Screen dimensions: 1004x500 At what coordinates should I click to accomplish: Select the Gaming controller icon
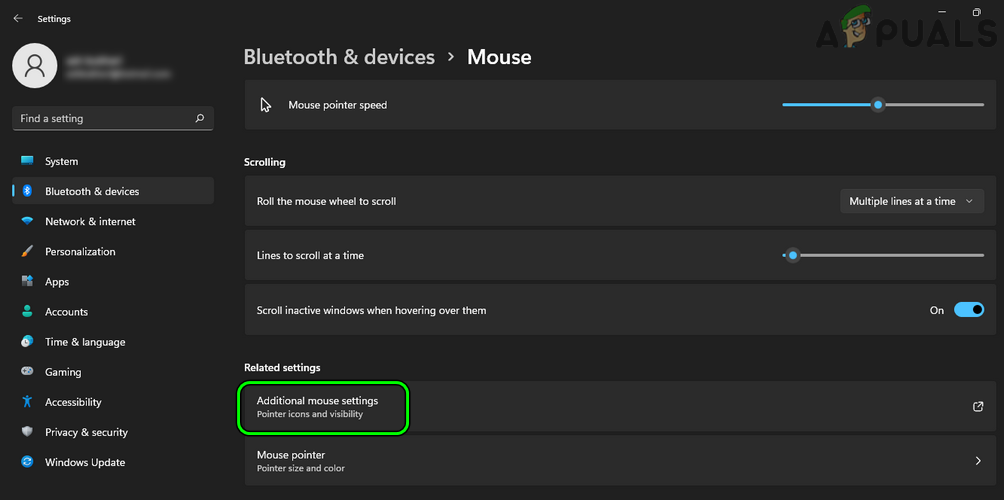point(27,372)
